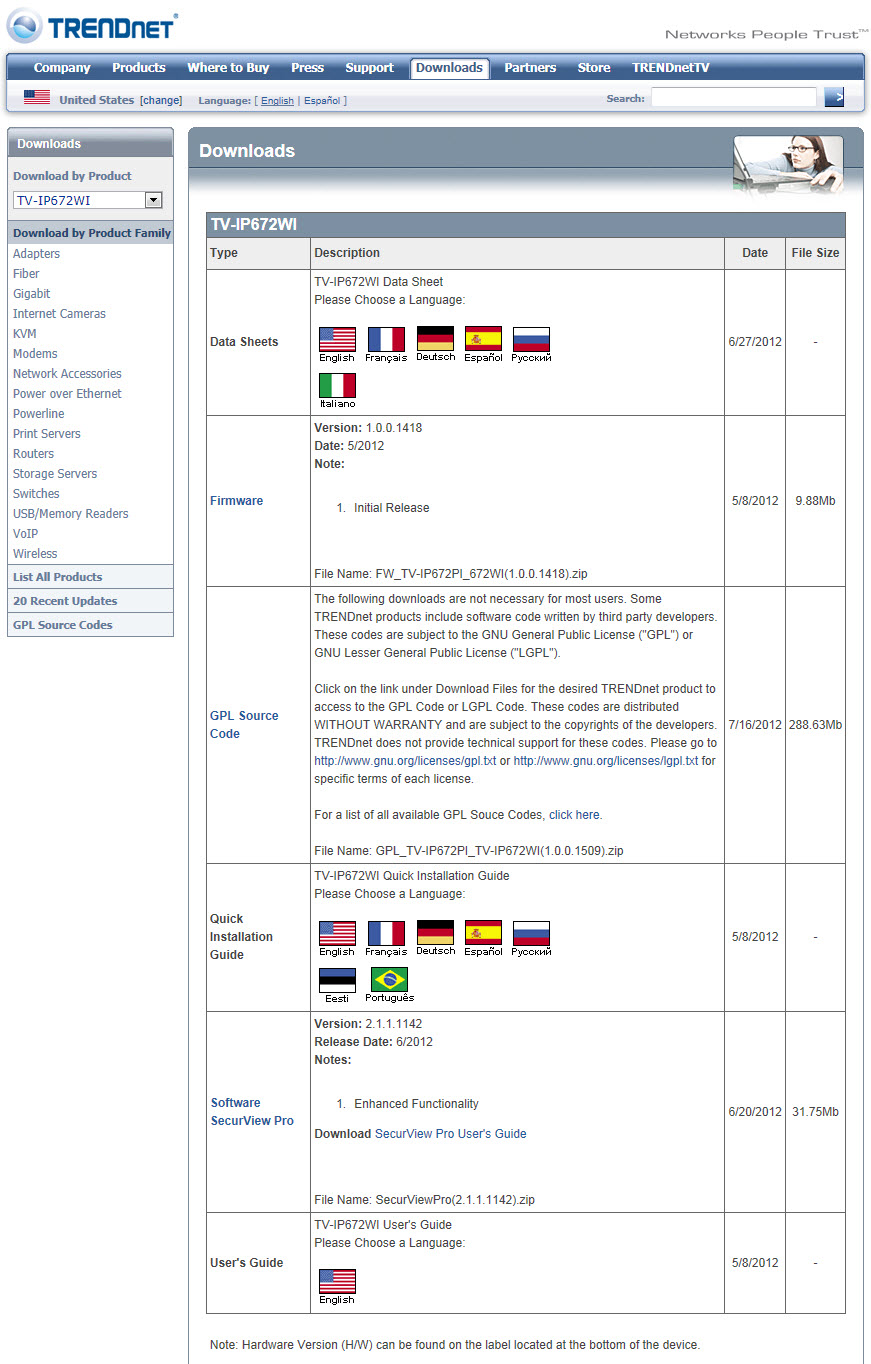871x1364 pixels.
Task: Open the Store menu
Action: pos(594,68)
